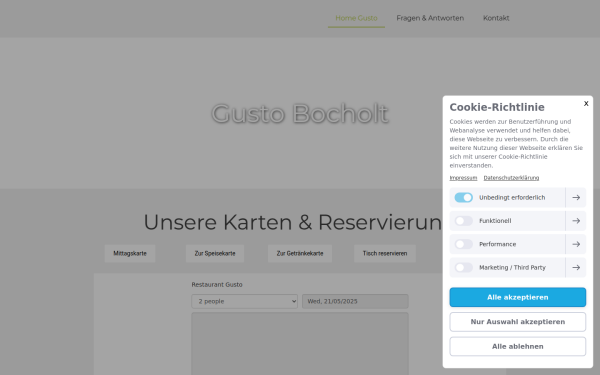Click the Alle akzeptieren button
The width and height of the screenshot is (600, 375).
pyautogui.click(x=517, y=297)
